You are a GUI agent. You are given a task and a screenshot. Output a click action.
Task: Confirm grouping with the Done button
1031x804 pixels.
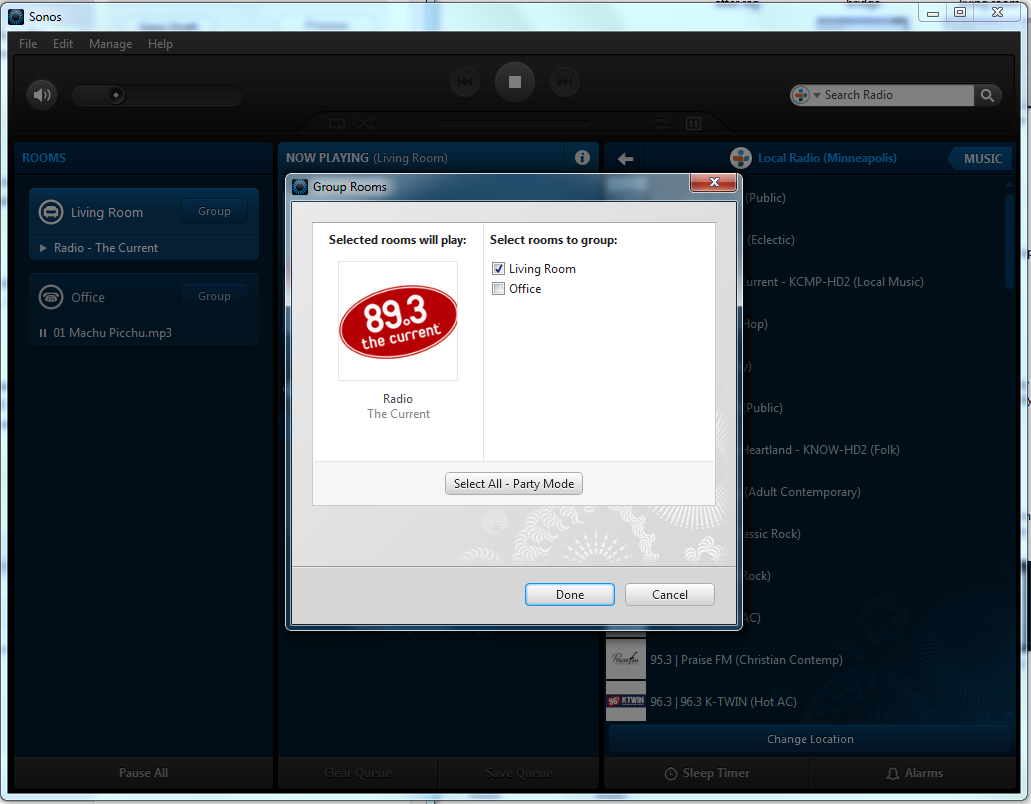click(569, 595)
